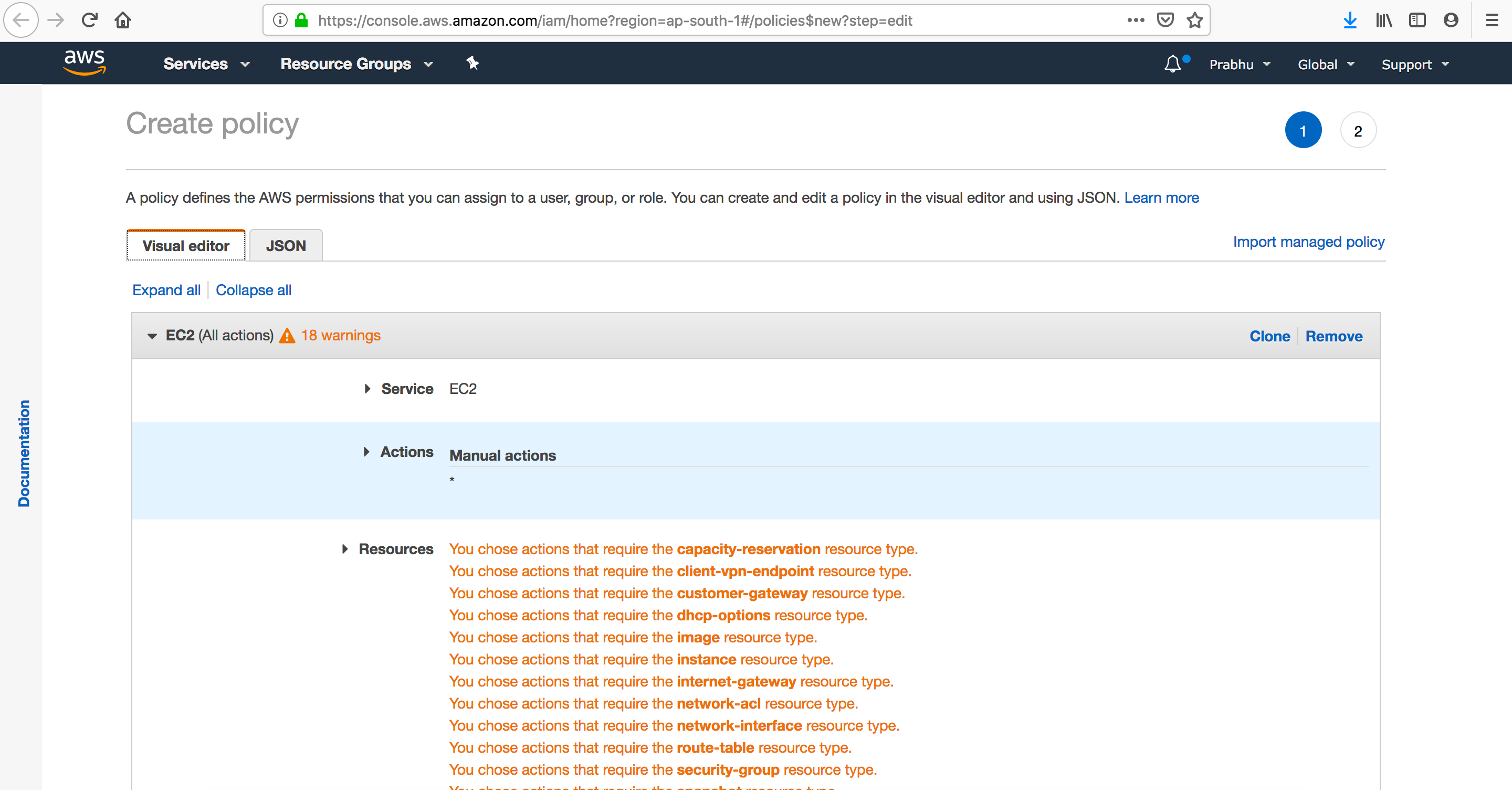Go back with the browser back arrow
The image size is (1512, 790).
(21, 20)
